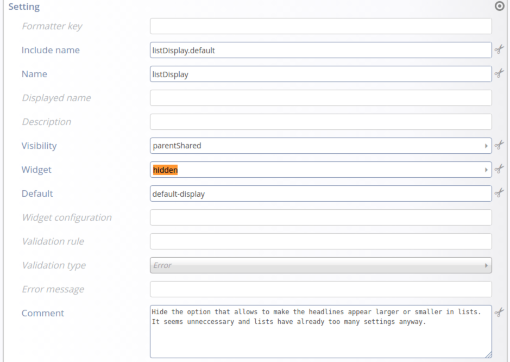Open the Widget dropdown showing hidden

pos(321,170)
